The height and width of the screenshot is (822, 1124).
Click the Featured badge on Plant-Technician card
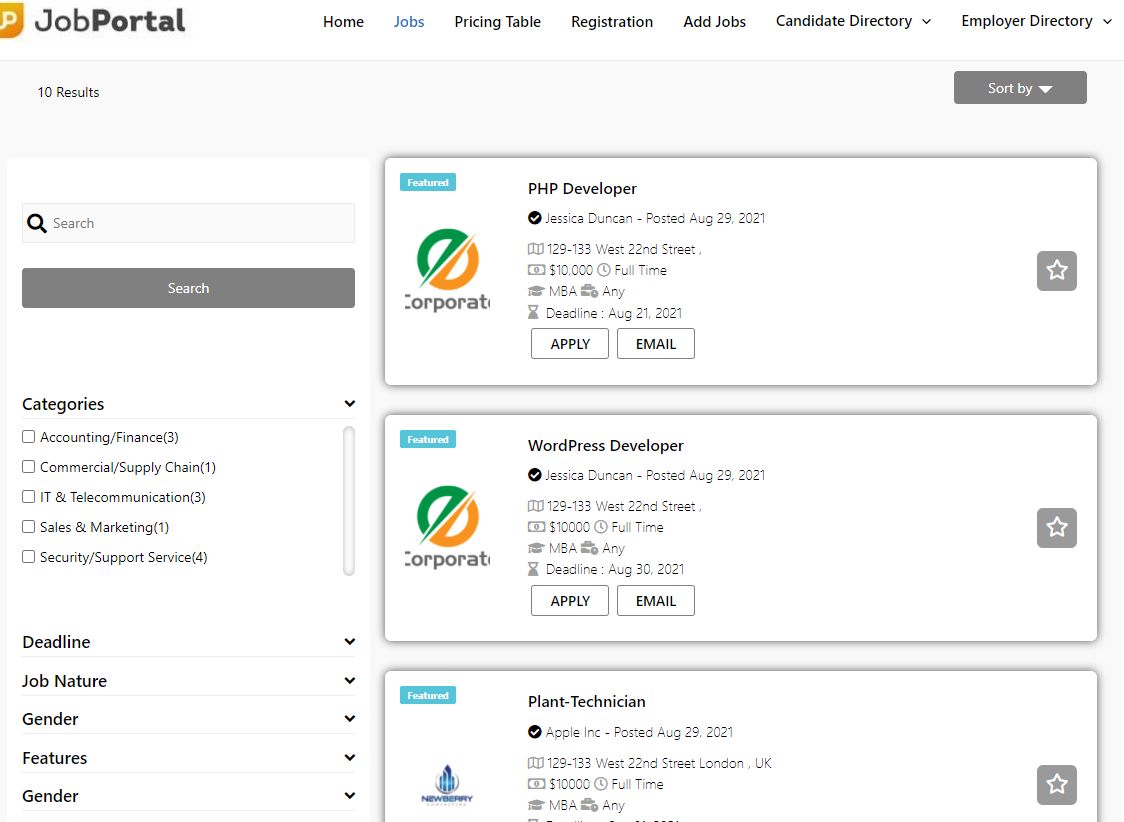pos(428,695)
